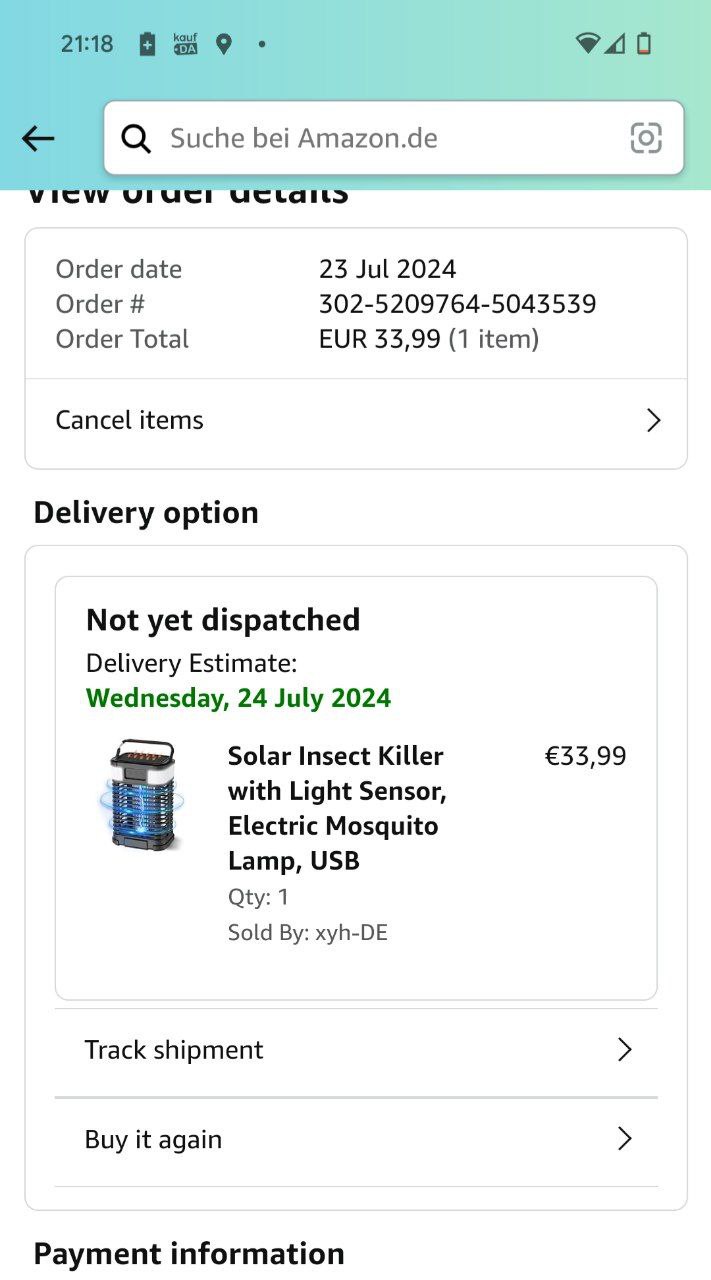Tap Track shipment chevron arrow
This screenshot has width=711, height=1280.
coord(624,1049)
